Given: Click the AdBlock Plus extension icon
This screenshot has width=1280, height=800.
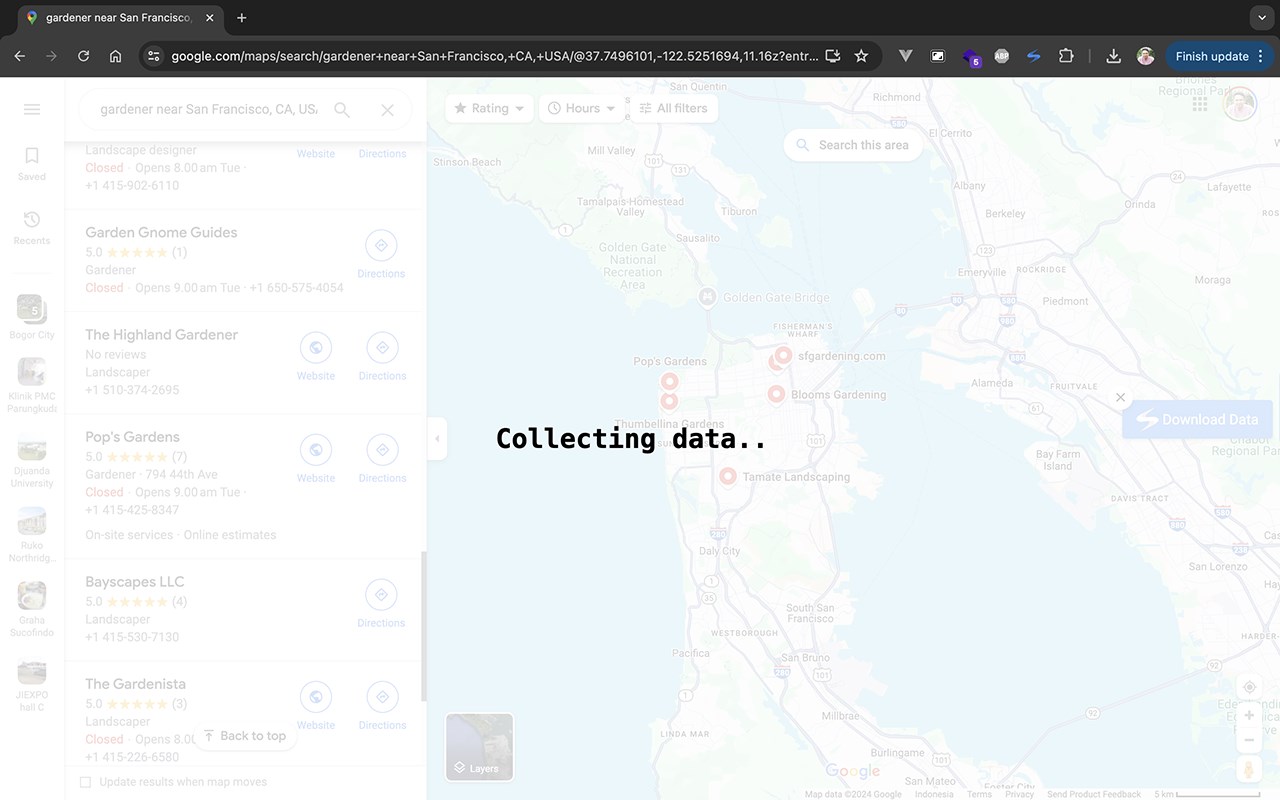Looking at the screenshot, I should pyautogui.click(x=1001, y=56).
